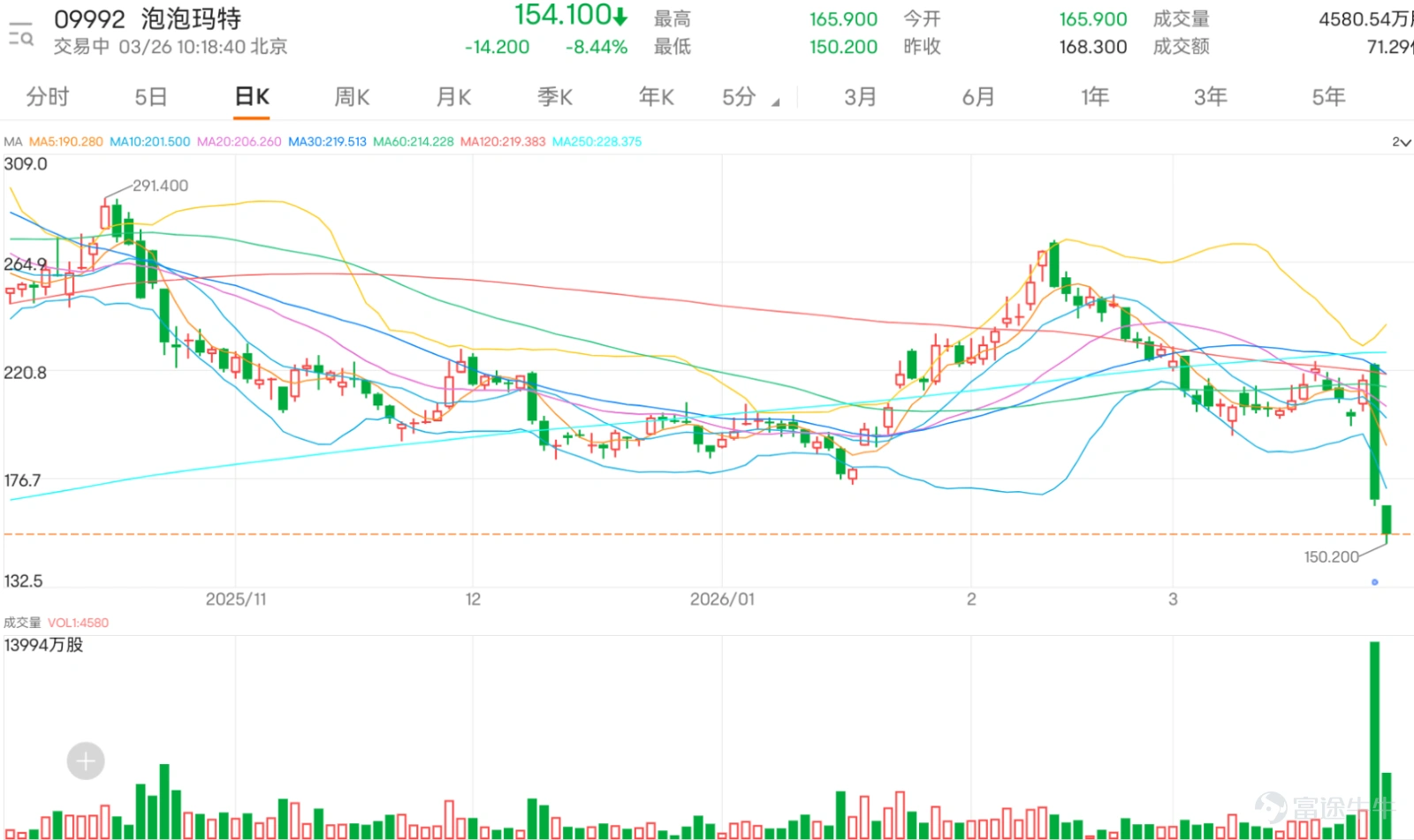Click the MA30:219.513 indicator label
This screenshot has height=840, width=1414.
click(327, 141)
